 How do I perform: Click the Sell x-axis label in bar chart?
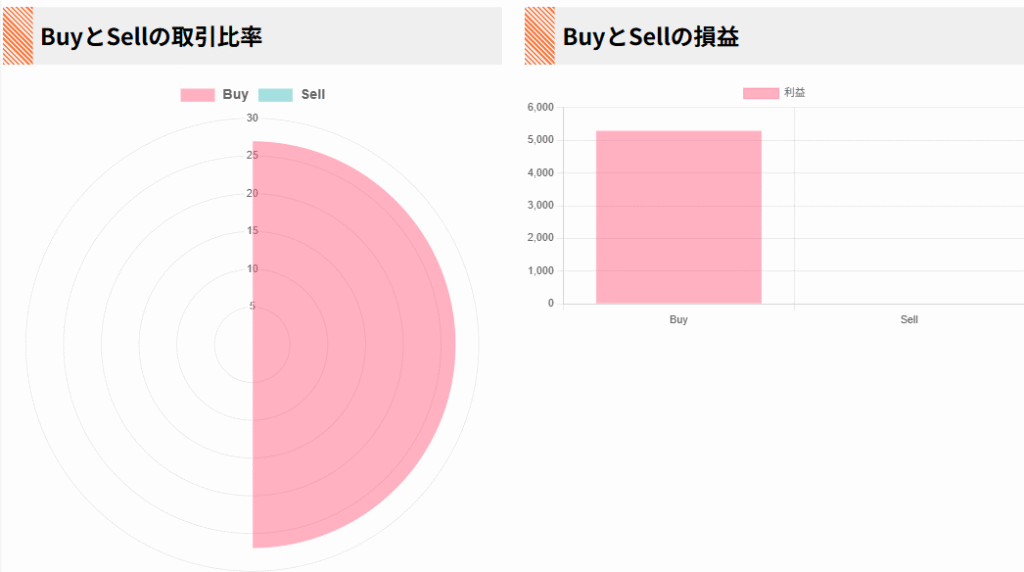pyautogui.click(x=909, y=319)
